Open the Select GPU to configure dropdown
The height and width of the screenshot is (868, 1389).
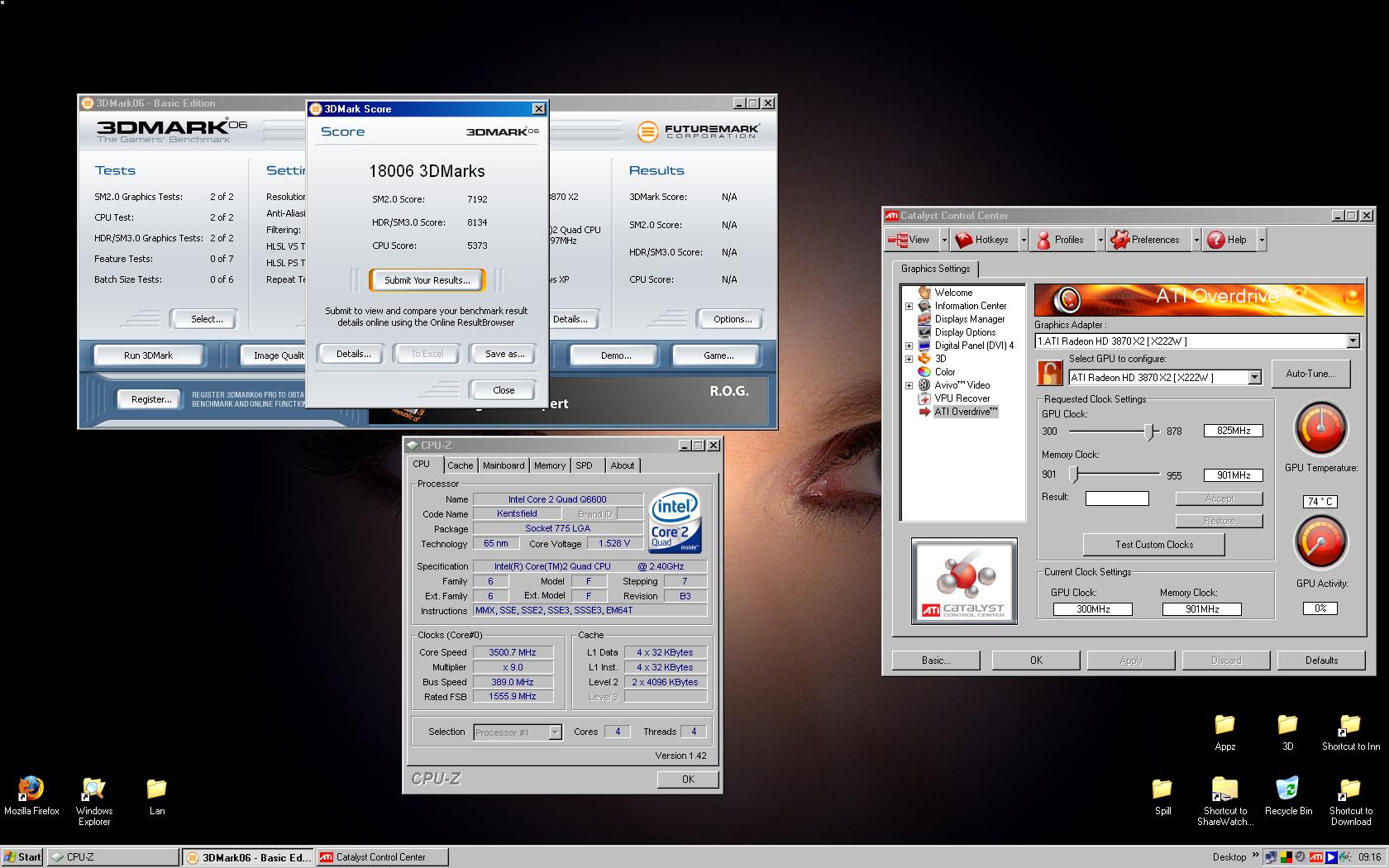tap(1254, 378)
